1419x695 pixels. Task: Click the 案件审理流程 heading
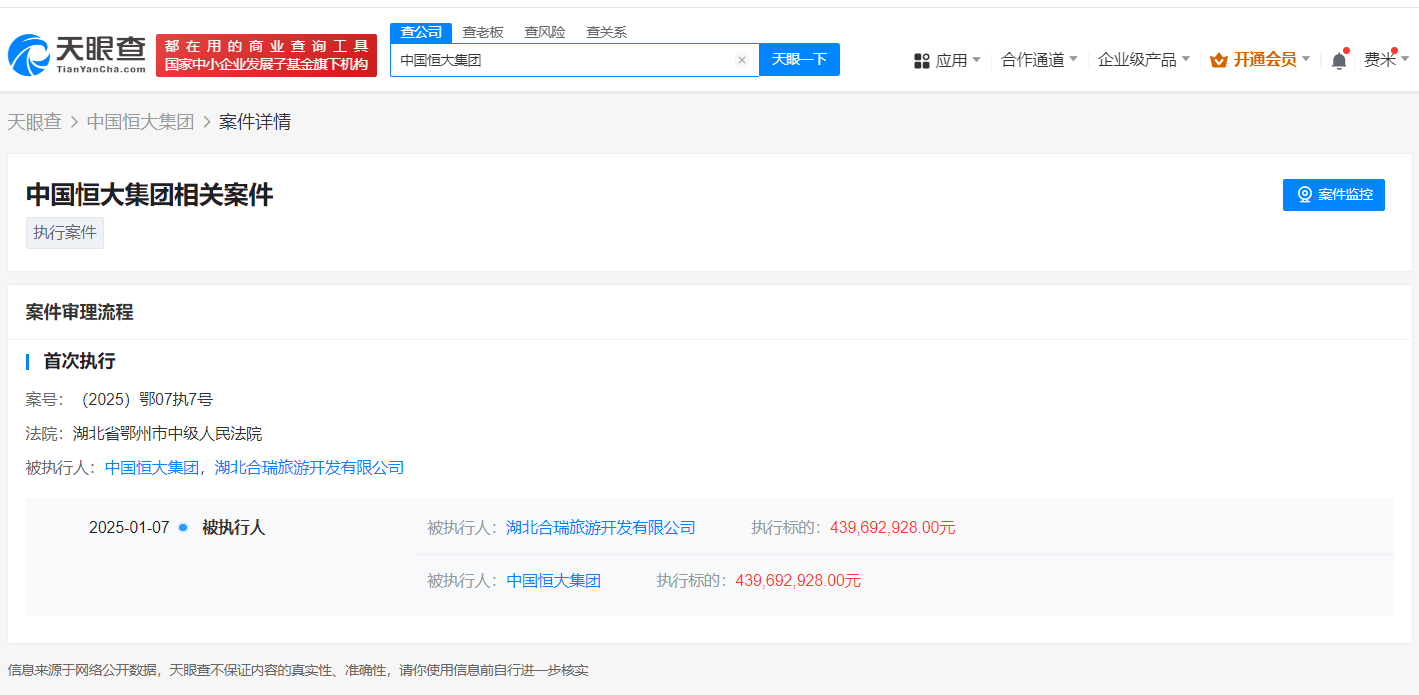(x=80, y=312)
